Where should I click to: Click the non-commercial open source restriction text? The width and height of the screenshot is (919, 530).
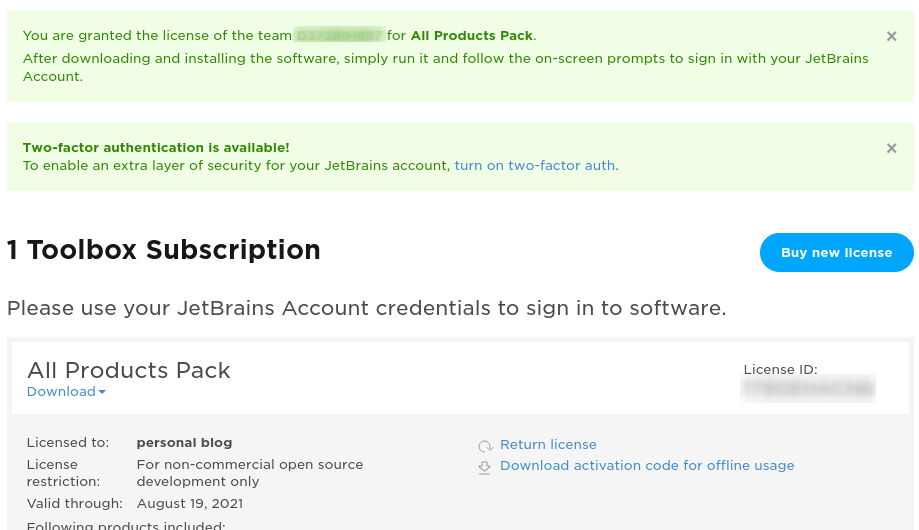click(x=249, y=473)
